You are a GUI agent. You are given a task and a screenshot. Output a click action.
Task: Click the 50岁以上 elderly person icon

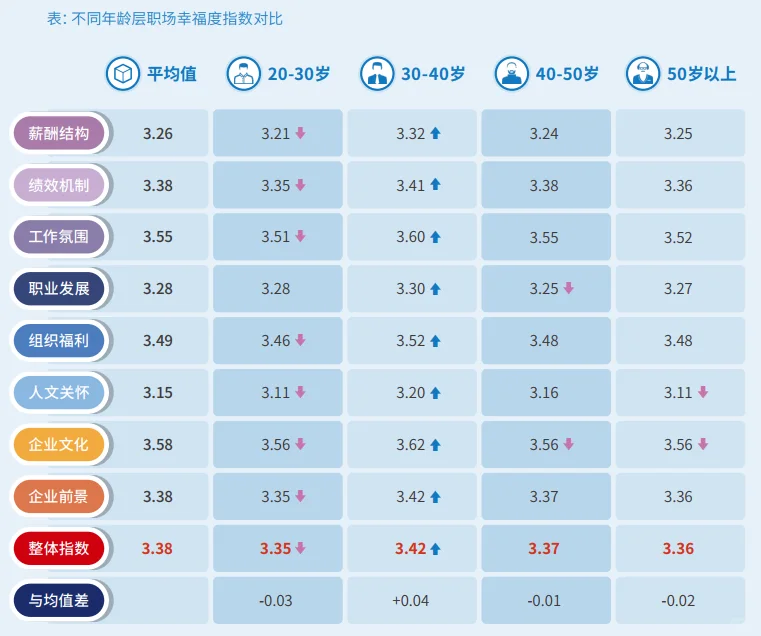(643, 74)
